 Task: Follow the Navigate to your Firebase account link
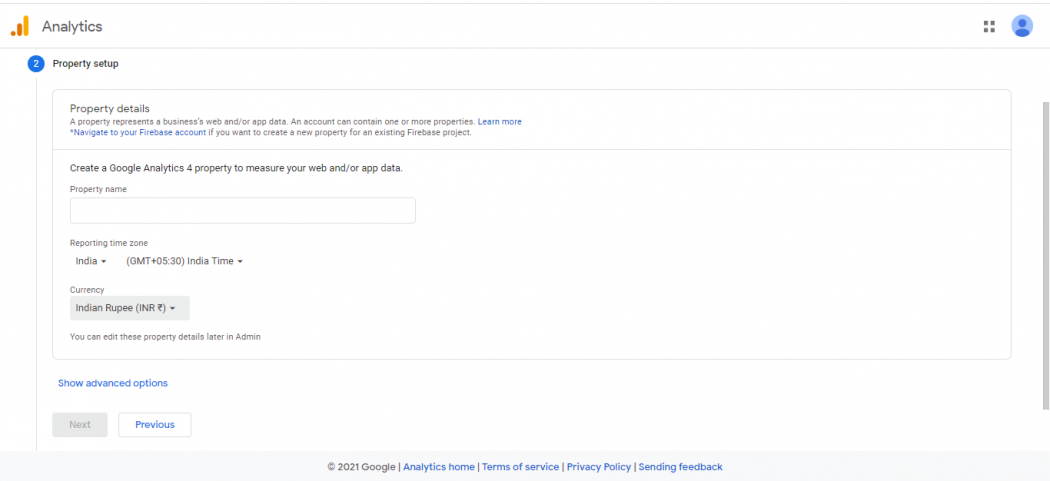(138, 133)
